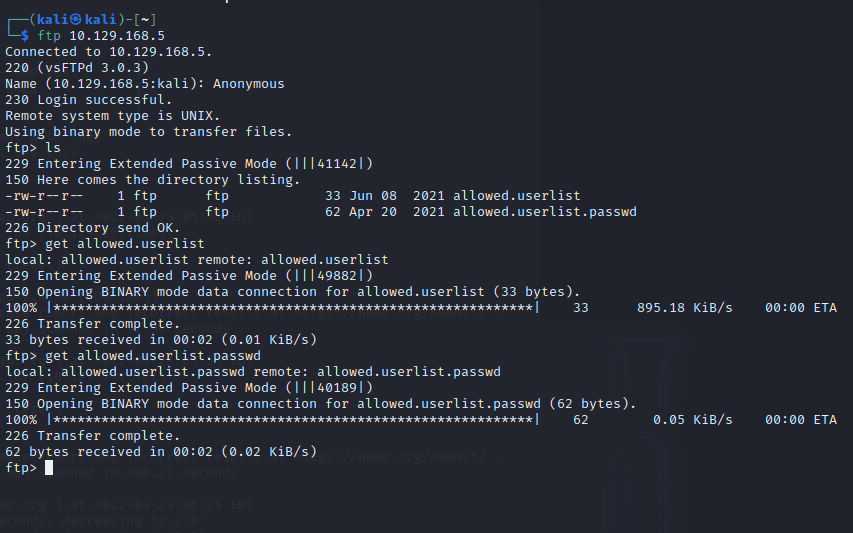The image size is (853, 533).
Task: Select allowed.userlist filename in the directory listing
Action: [x=516, y=196]
